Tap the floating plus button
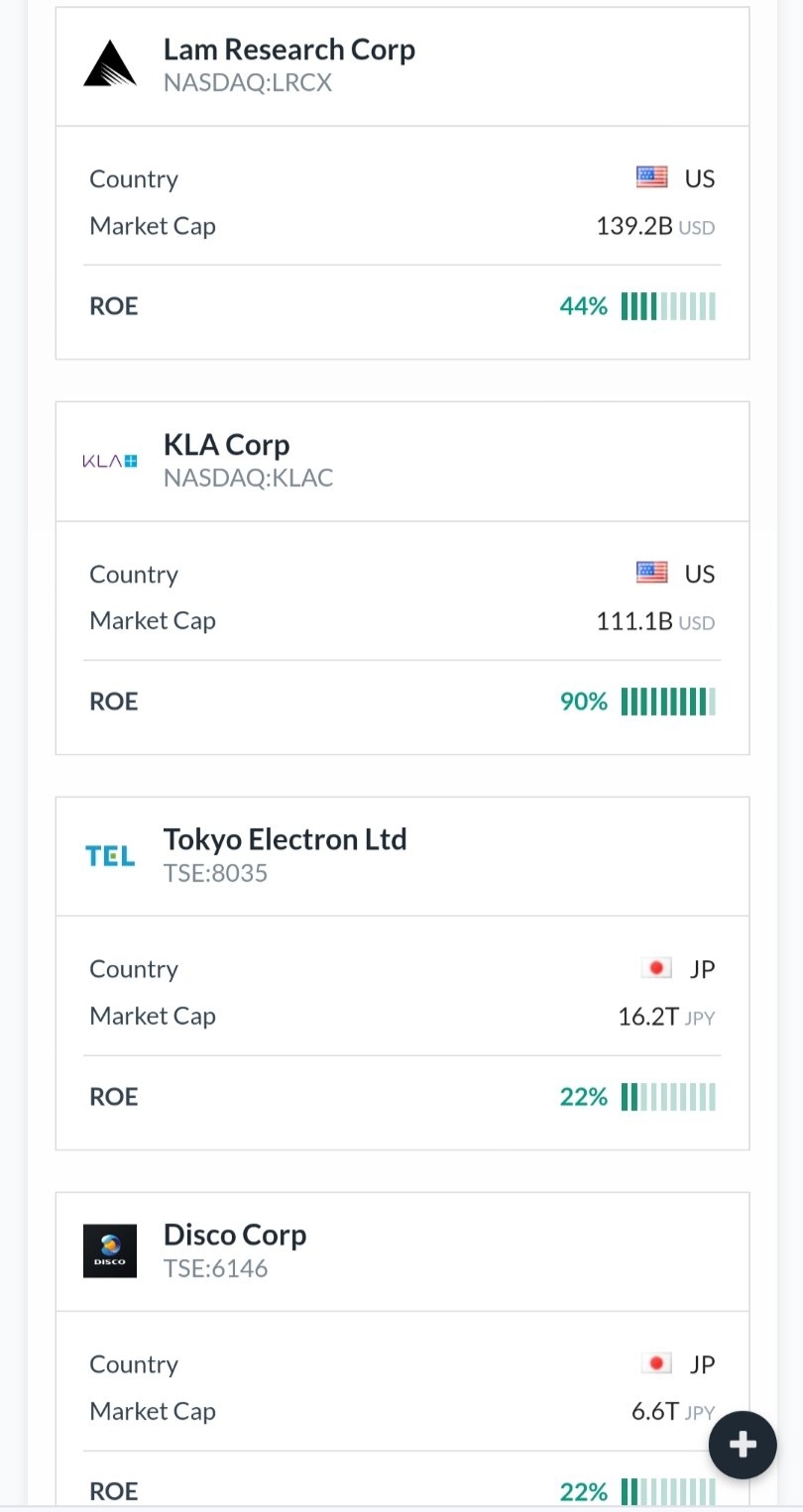803x1512 pixels. (743, 1445)
